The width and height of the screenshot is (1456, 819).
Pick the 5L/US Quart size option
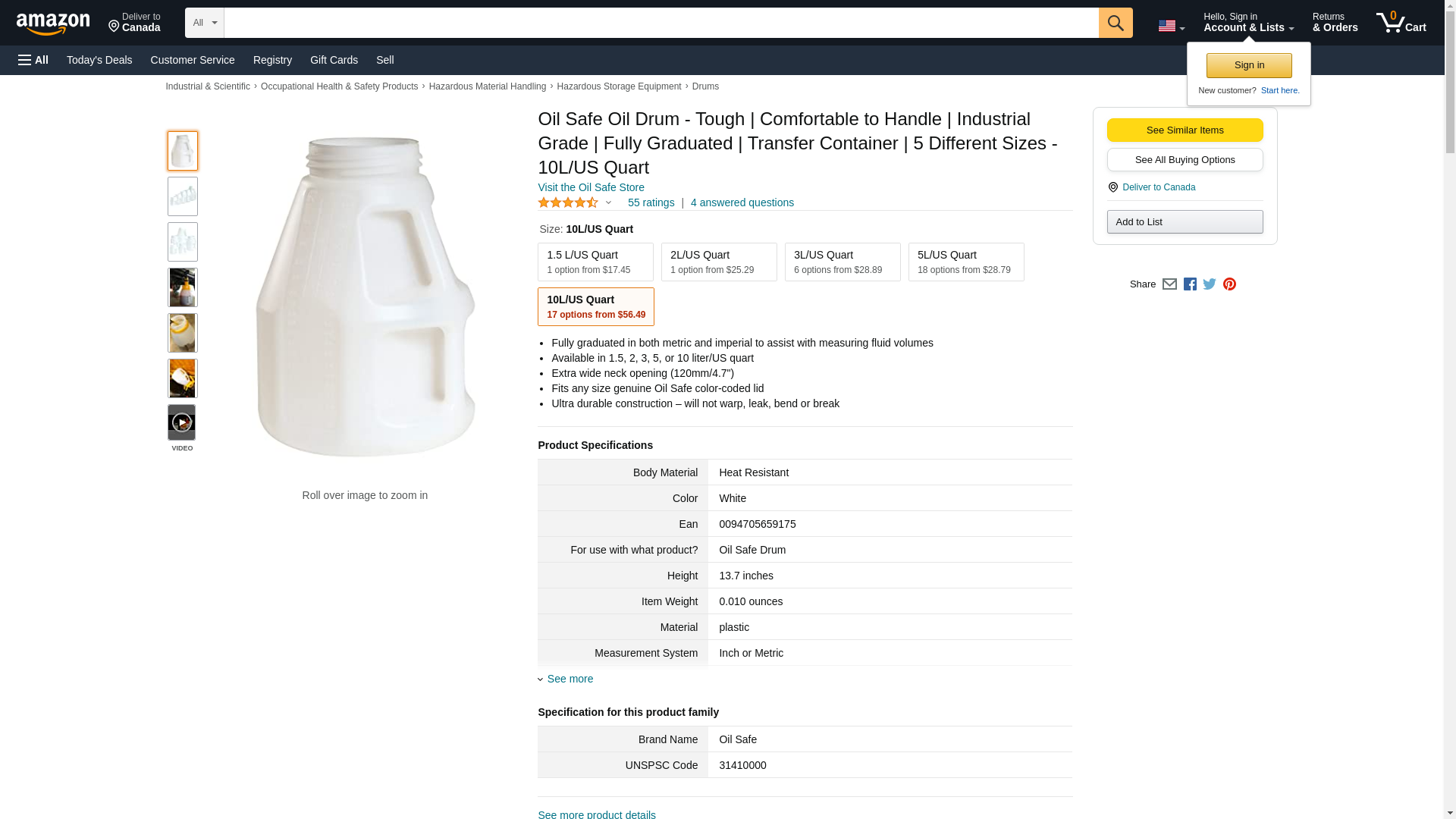[x=966, y=262]
